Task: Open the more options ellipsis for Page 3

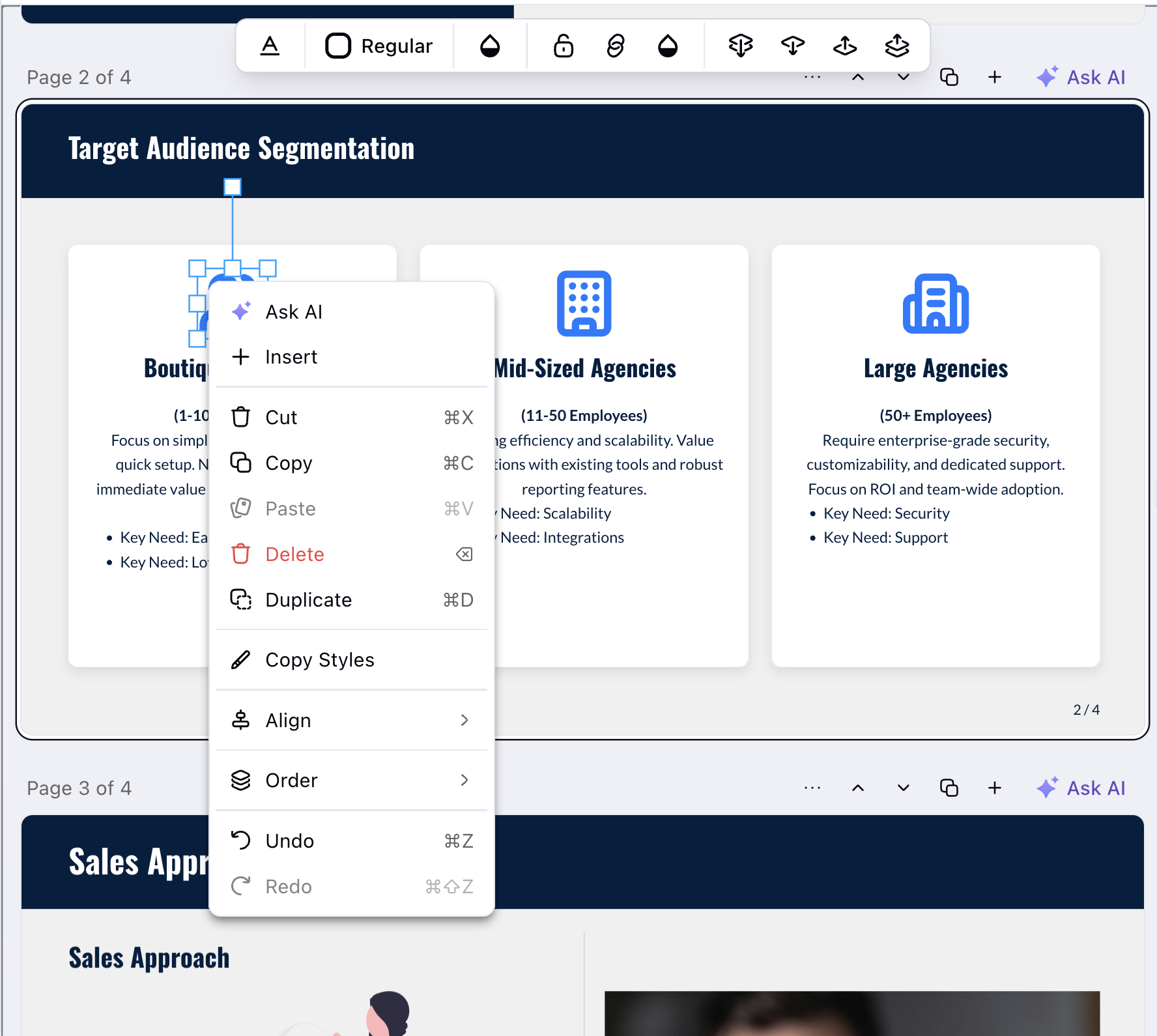Action: coord(812,788)
